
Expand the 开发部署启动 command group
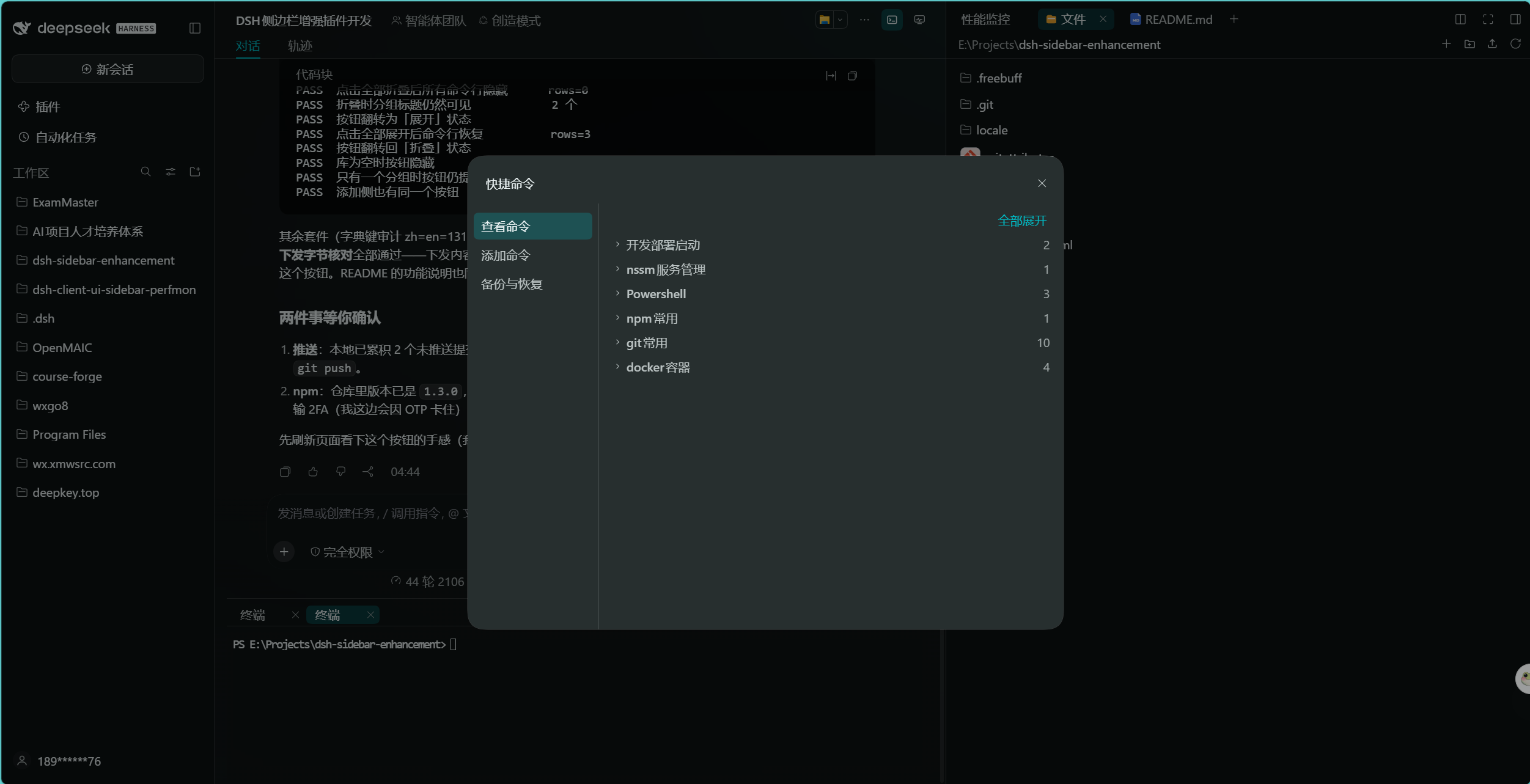tap(833, 245)
